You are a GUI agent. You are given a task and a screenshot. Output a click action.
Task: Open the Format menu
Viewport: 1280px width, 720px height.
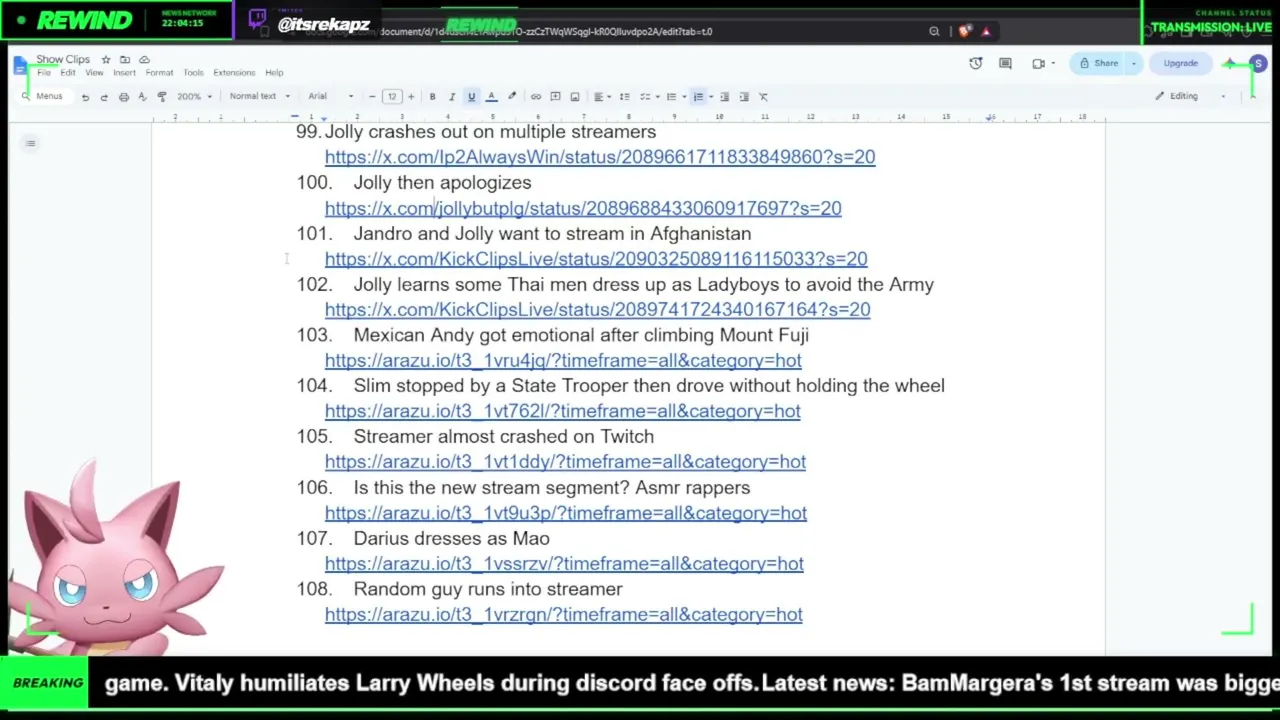[x=159, y=73]
